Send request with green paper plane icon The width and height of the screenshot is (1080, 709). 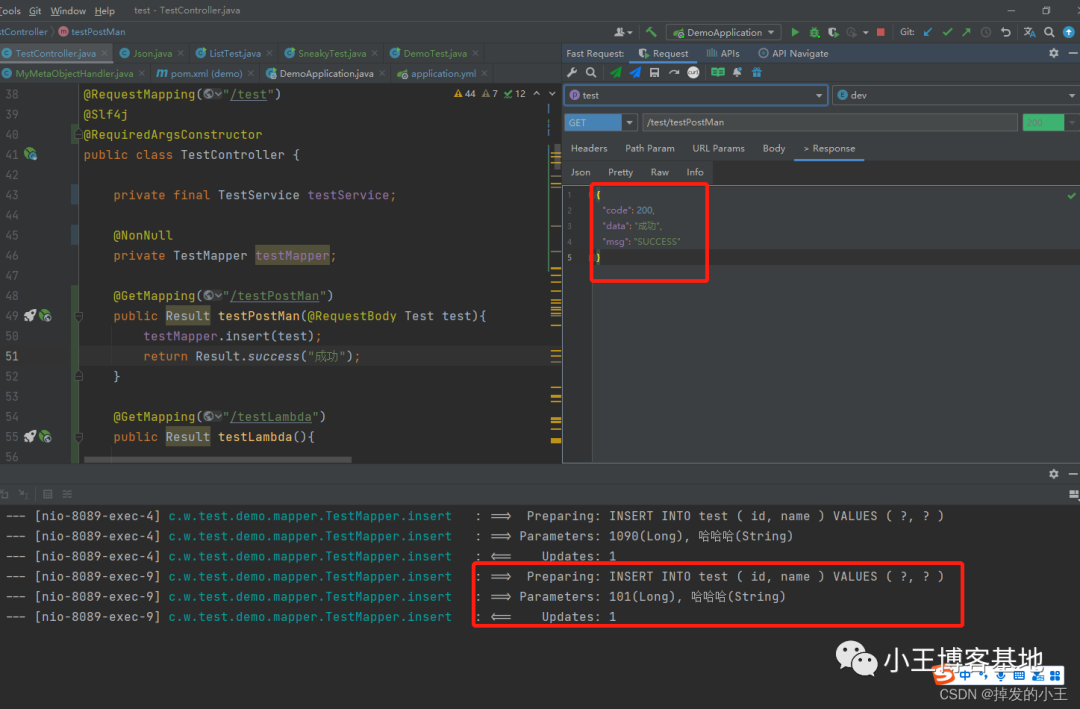coord(616,73)
